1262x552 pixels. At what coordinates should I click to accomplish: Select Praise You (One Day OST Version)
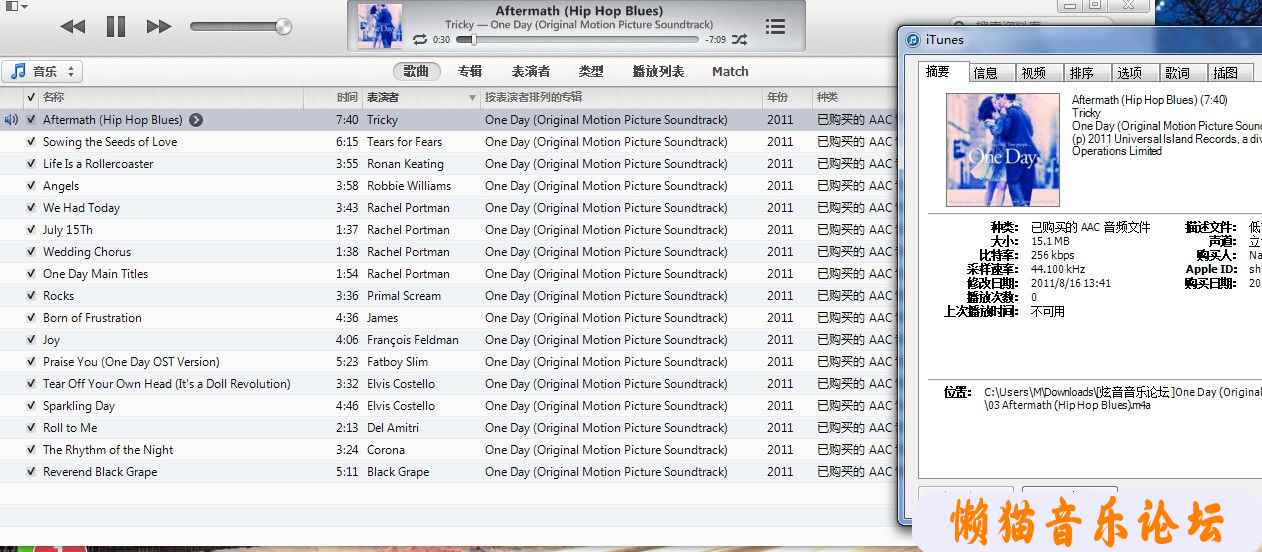tap(131, 362)
